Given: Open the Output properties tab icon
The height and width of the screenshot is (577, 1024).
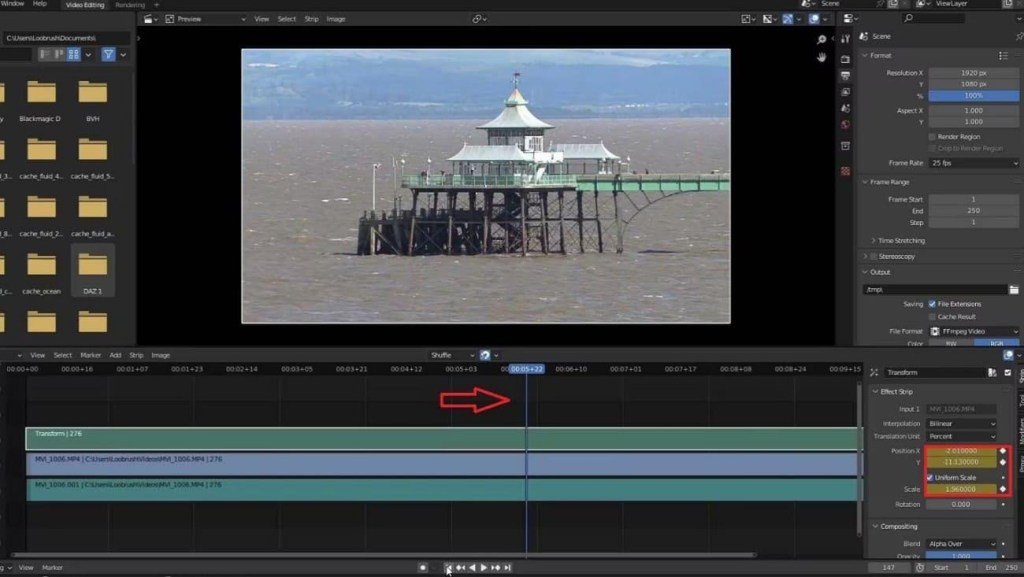Looking at the screenshot, I should [x=845, y=76].
